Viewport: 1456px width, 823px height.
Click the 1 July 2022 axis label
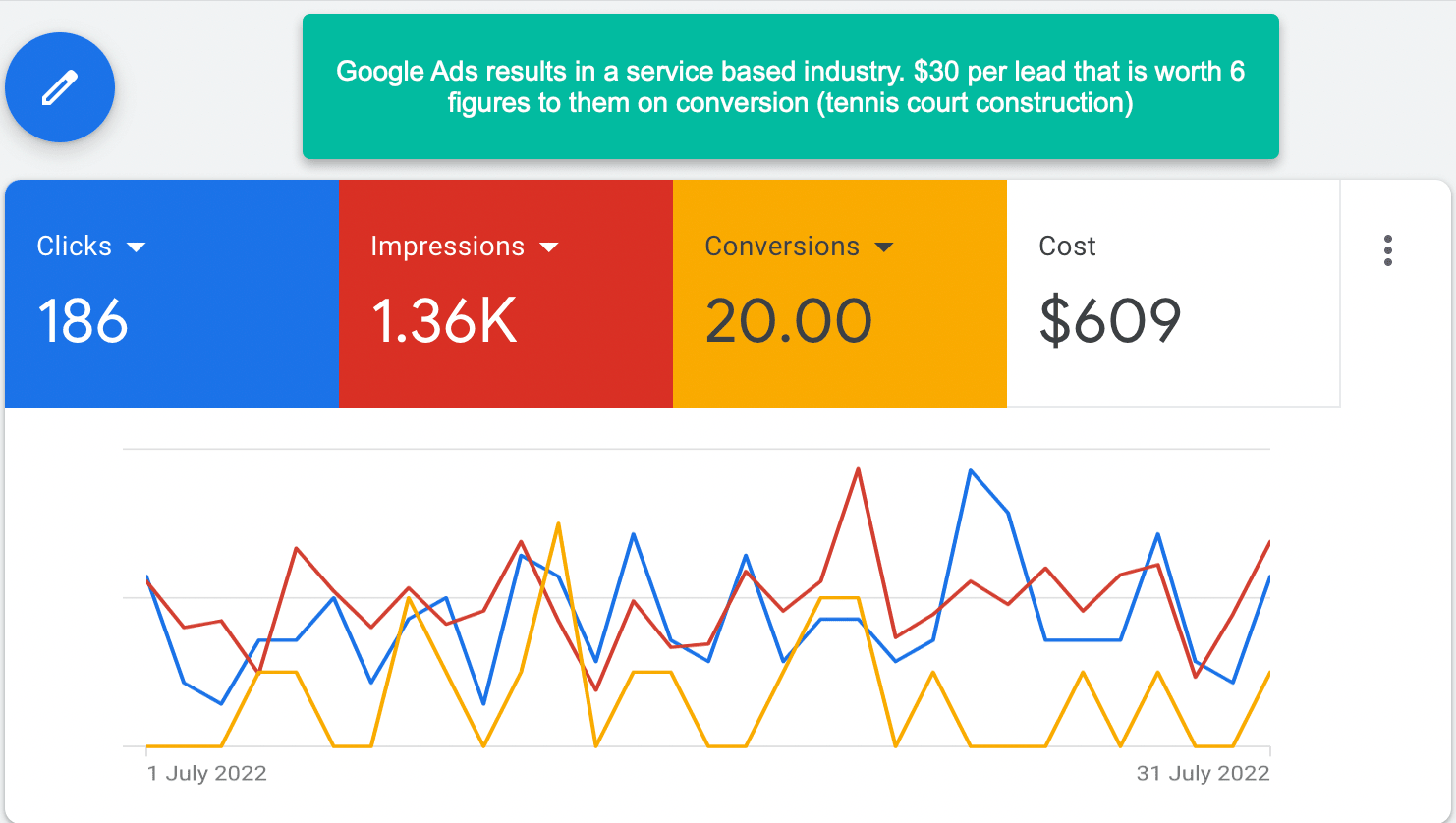pyautogui.click(x=207, y=773)
